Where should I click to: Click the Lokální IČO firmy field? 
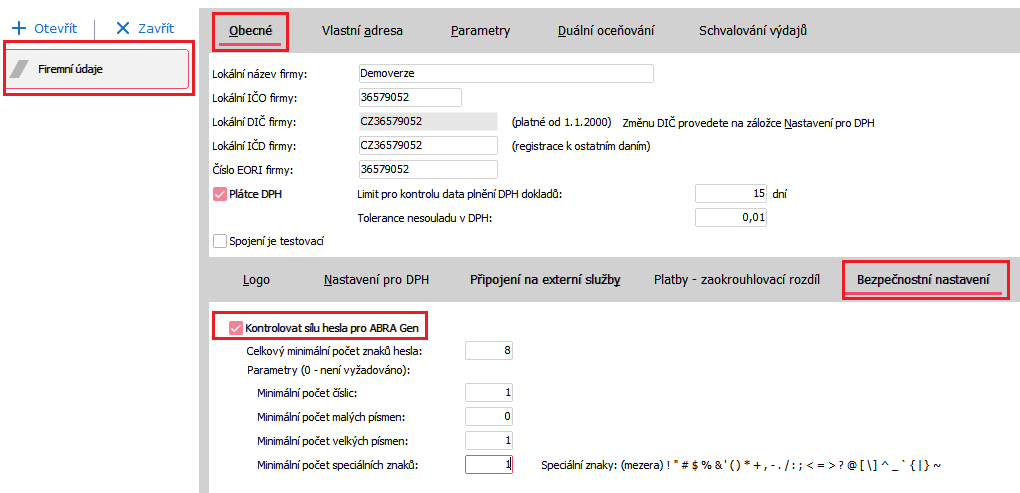[409, 97]
